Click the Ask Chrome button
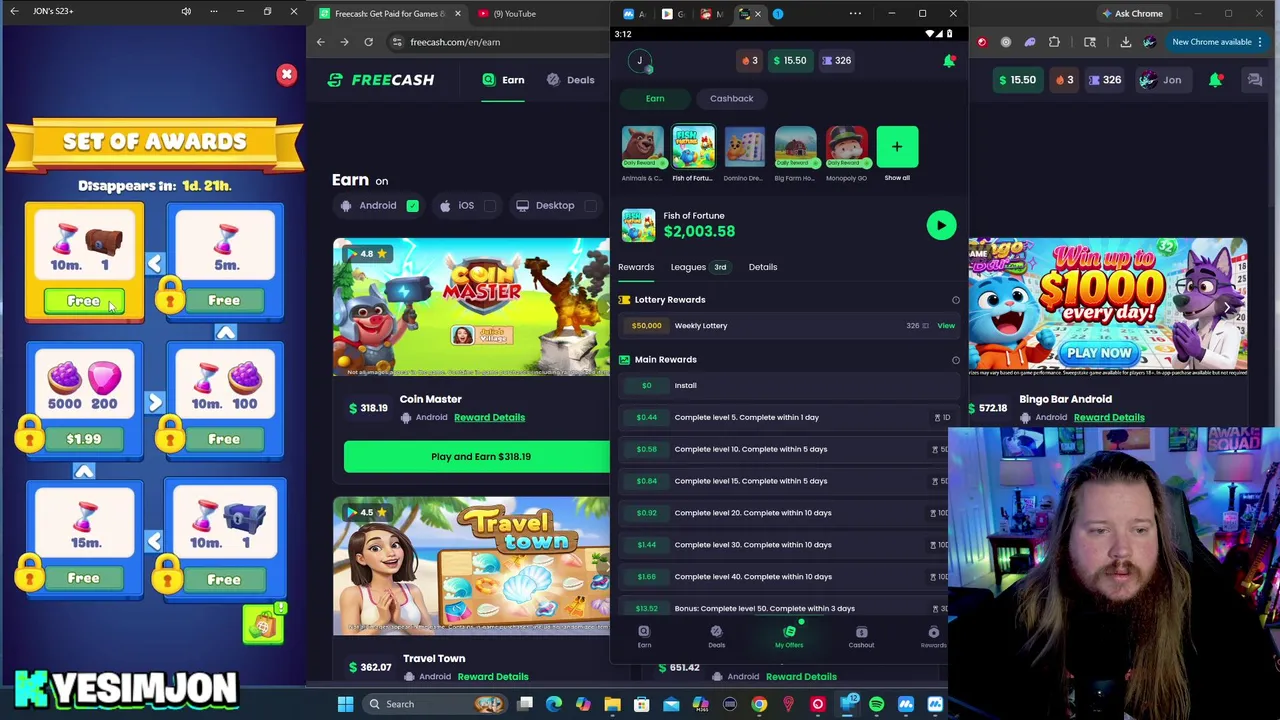Screen dimensions: 1280x720 pos(1131,14)
